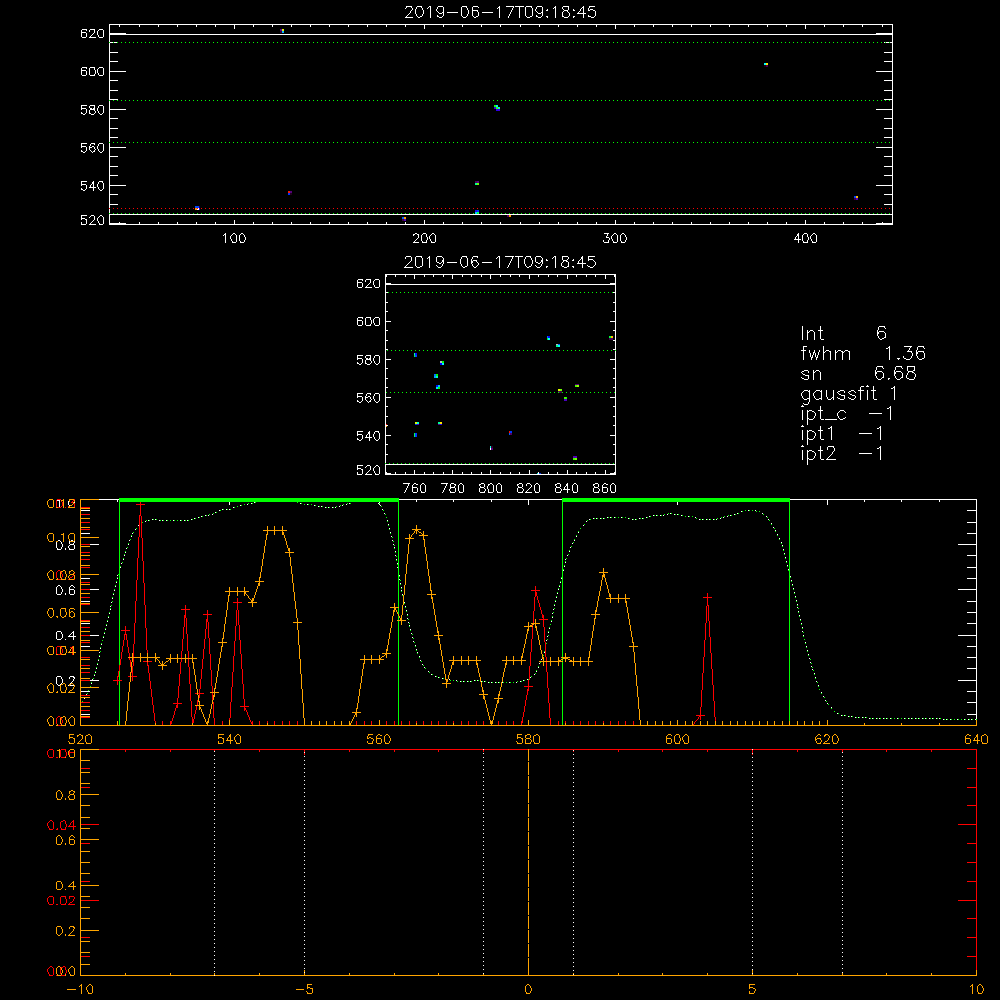Viewport: 1000px width, 1000px height.
Task: Click x-axis label '10' of the bottom plot
Action: (976, 989)
